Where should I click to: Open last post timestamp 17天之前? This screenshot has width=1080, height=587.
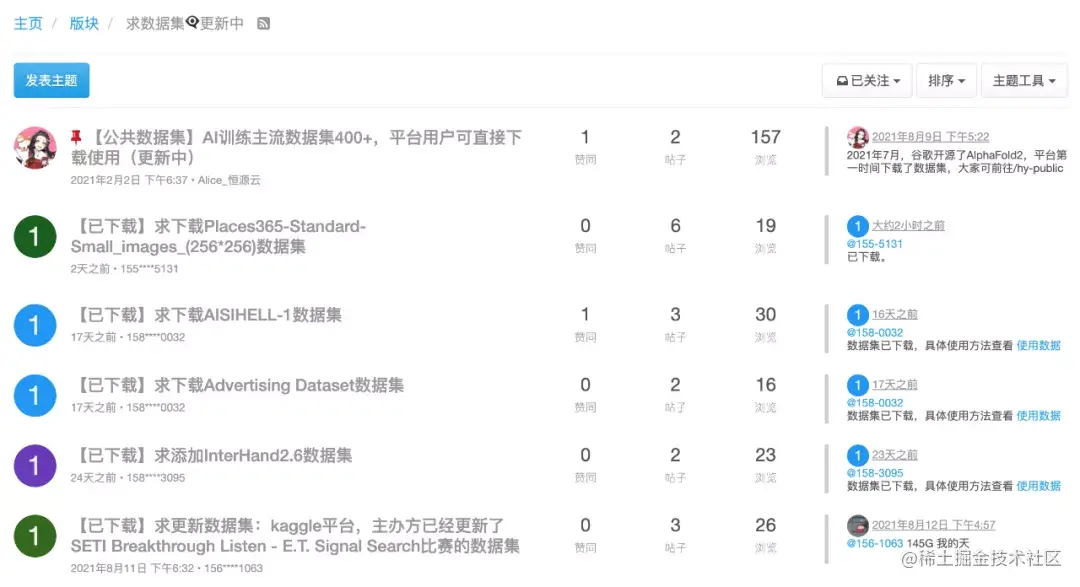[895, 384]
